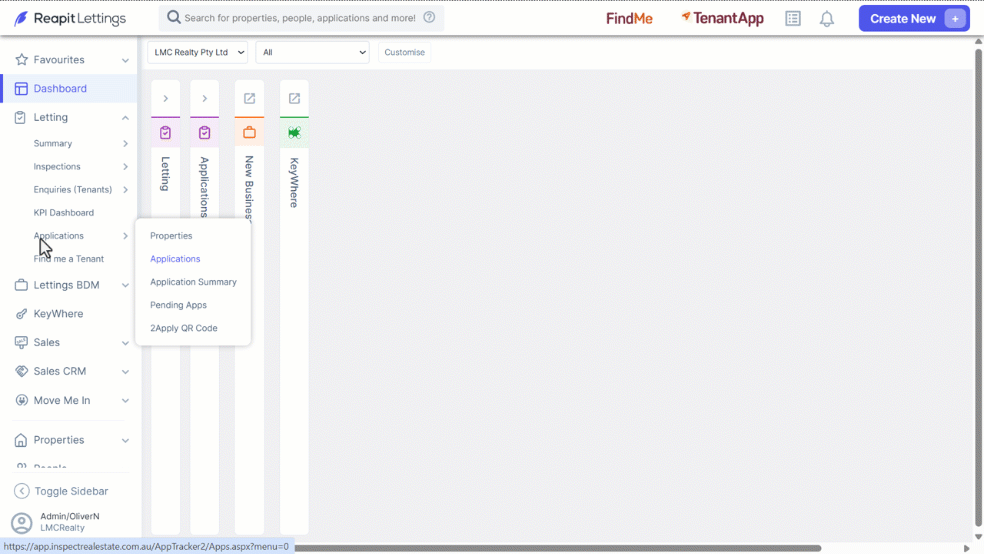Expand the Applications panel chevron
Image resolution: width=984 pixels, height=554 pixels.
tap(205, 99)
